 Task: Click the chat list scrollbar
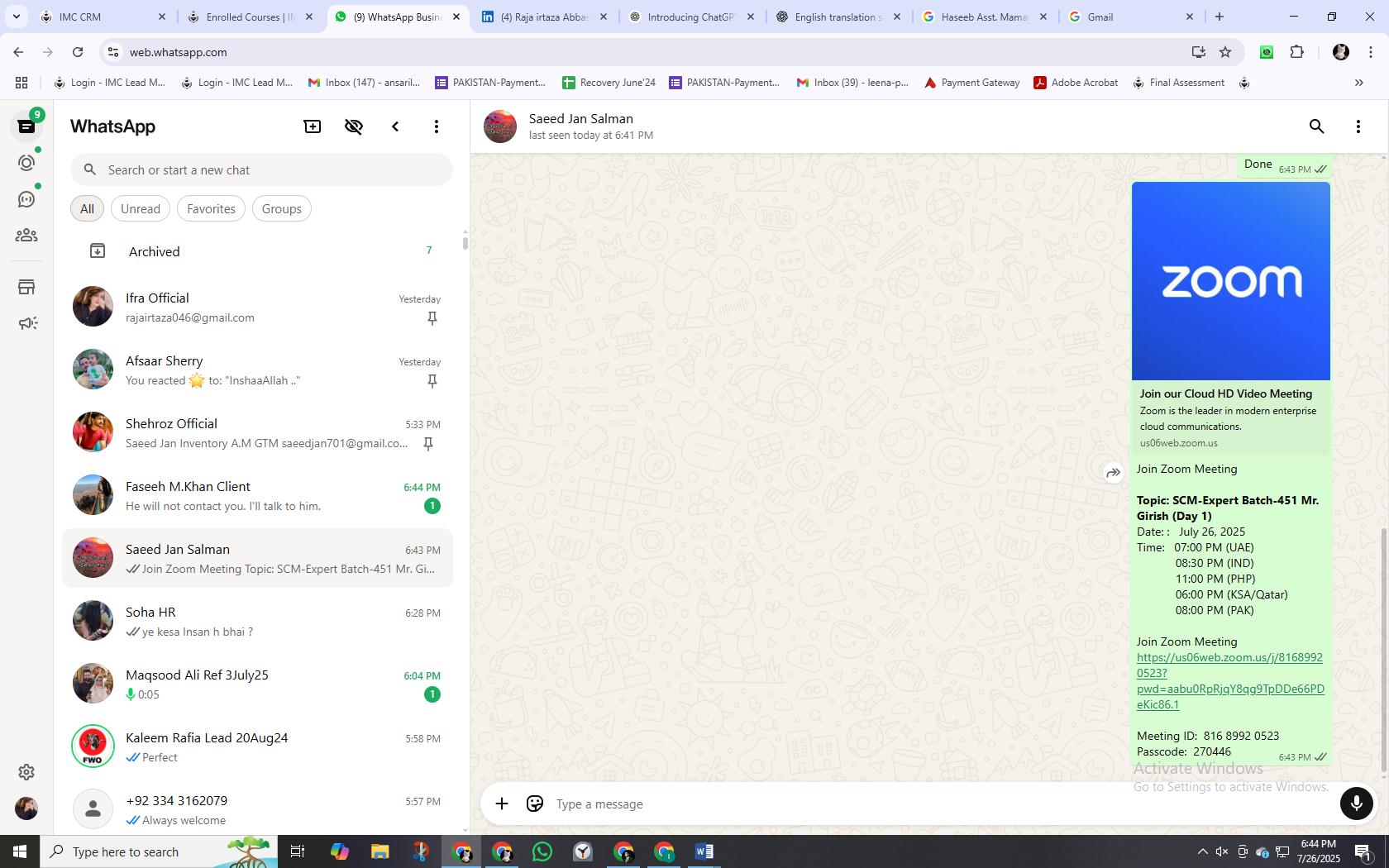pos(465,242)
